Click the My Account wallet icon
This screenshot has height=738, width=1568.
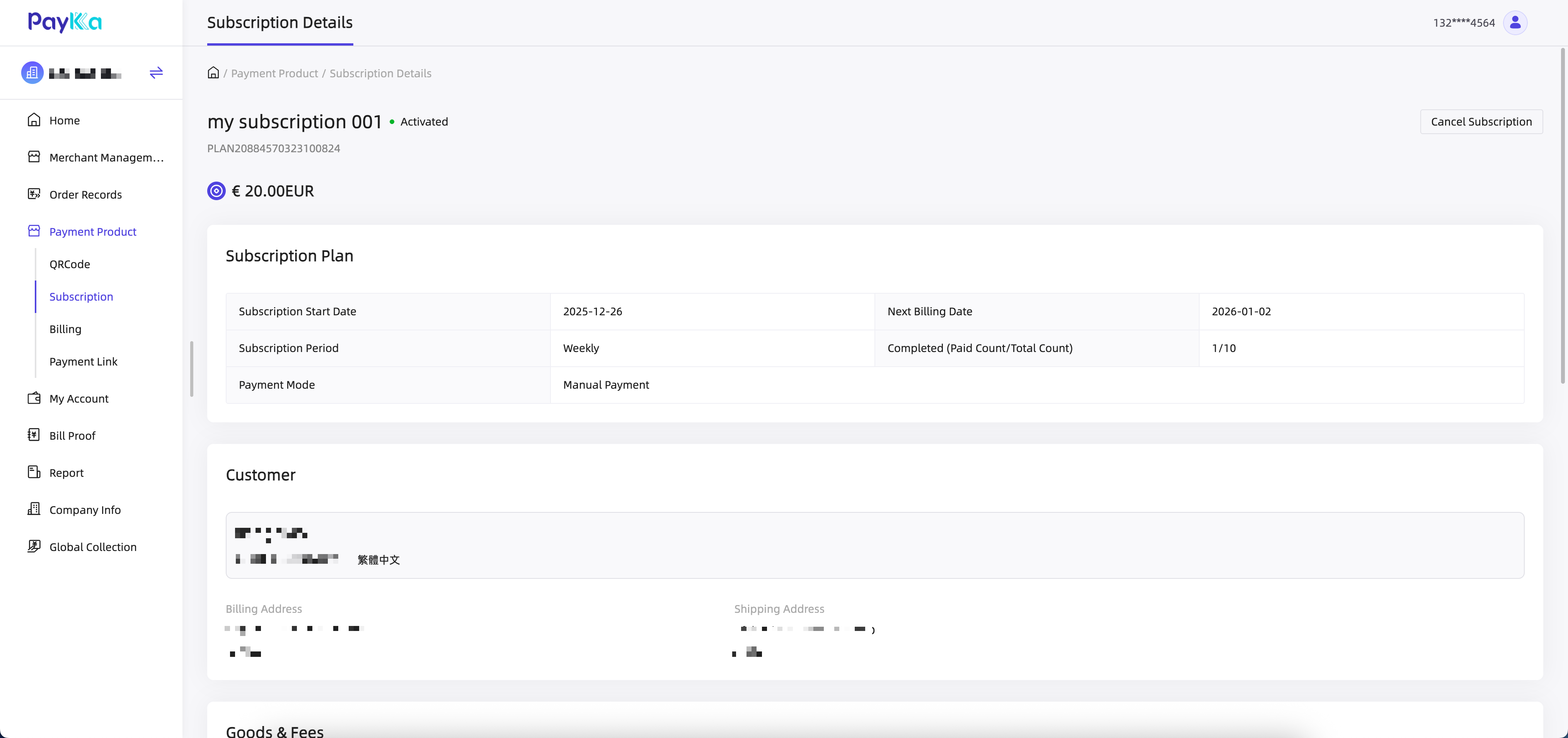tap(34, 398)
